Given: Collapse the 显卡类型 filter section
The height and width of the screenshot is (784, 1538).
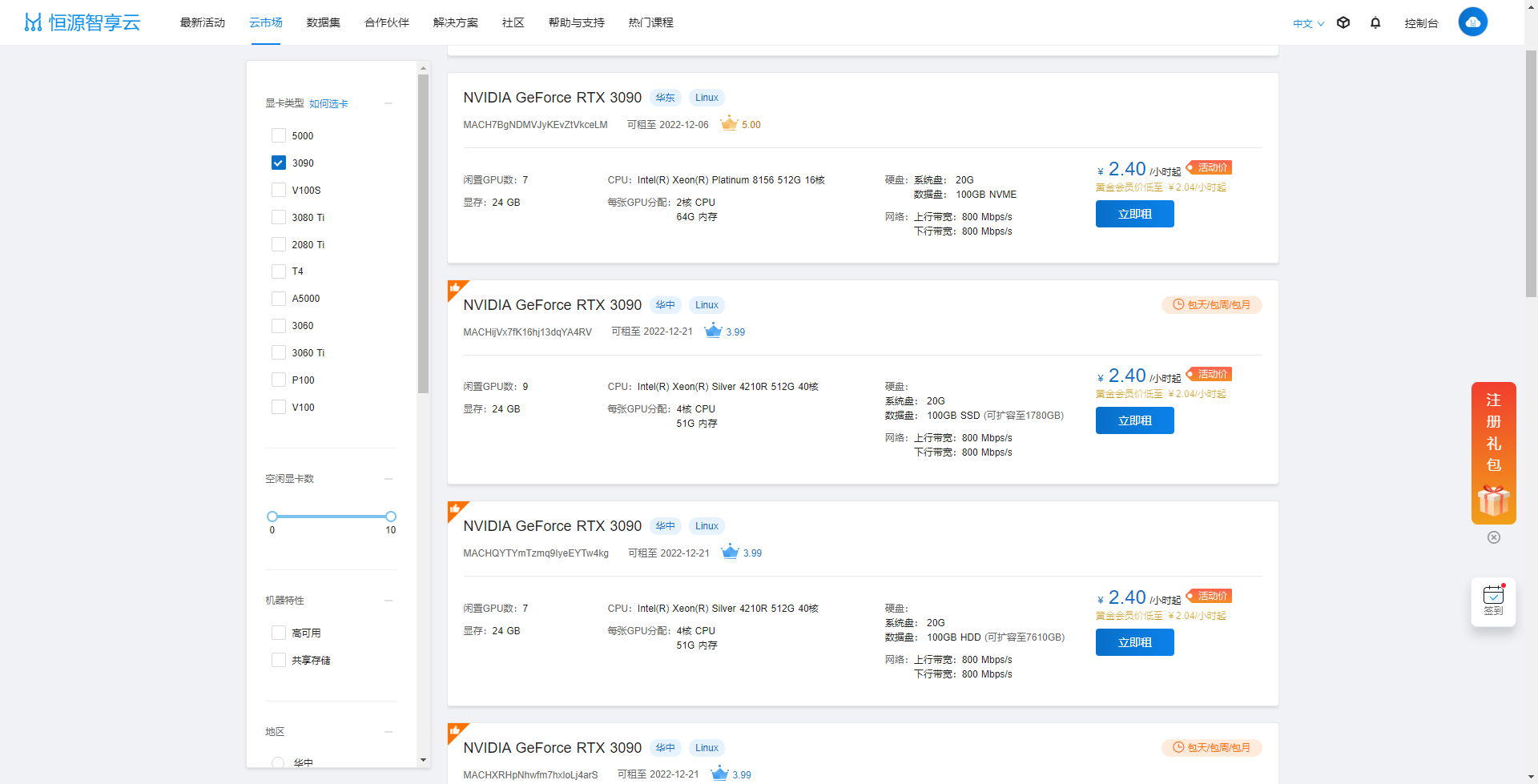Looking at the screenshot, I should coord(389,103).
